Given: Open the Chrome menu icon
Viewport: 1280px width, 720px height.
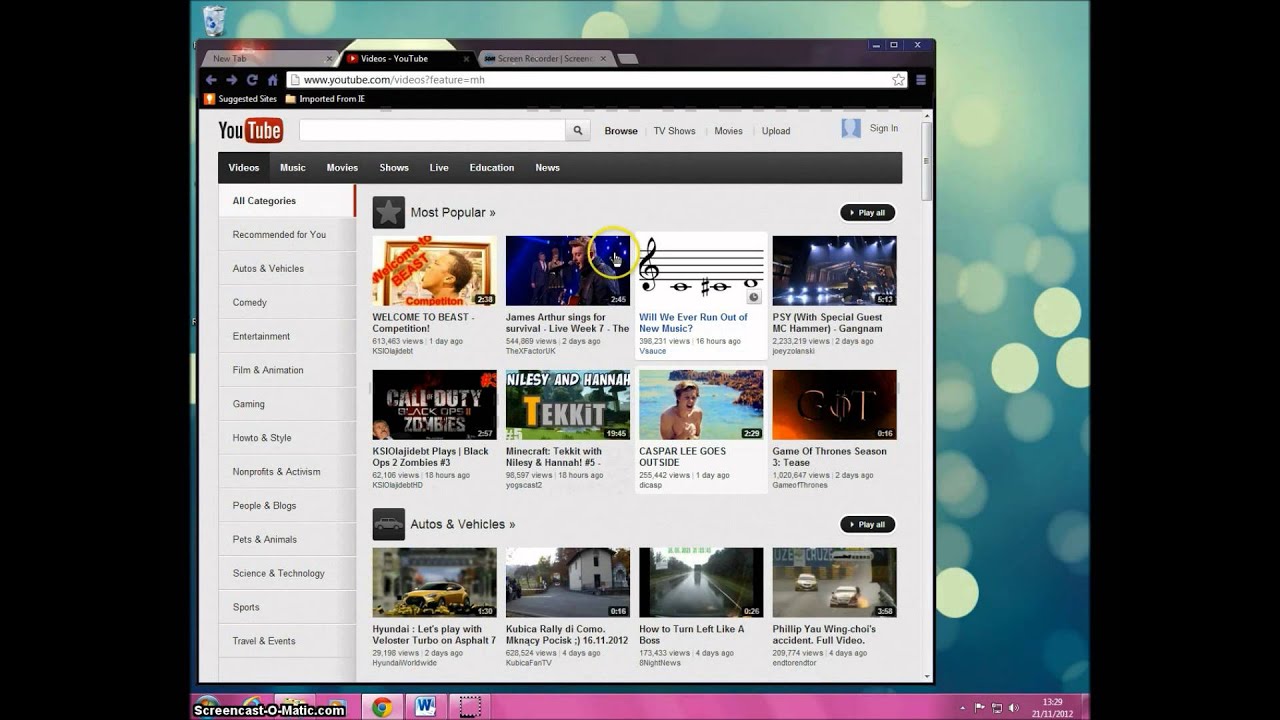Looking at the screenshot, I should click(x=921, y=80).
